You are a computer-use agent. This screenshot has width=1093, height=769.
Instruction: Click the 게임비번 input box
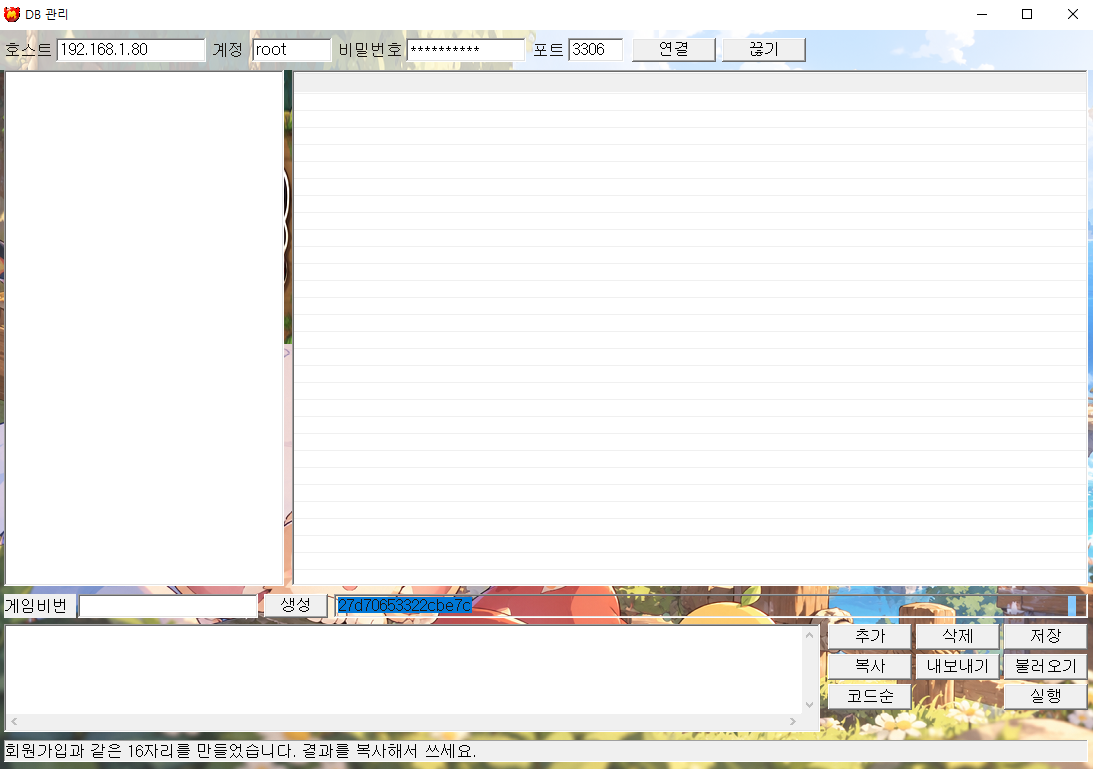168,606
